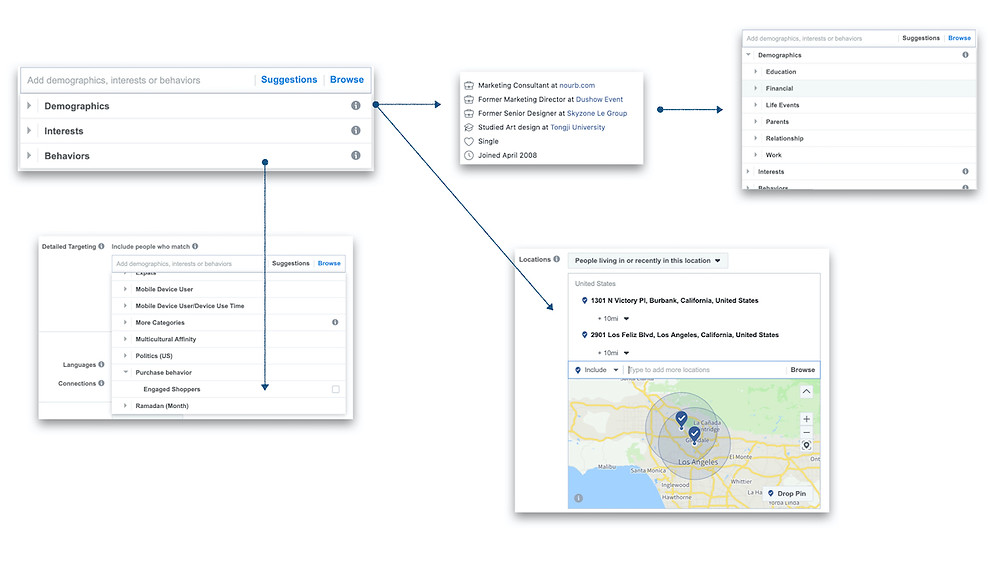Expand Interests in the large targeting panel
Image resolution: width=1000 pixels, height=563 pixels.
click(29, 131)
